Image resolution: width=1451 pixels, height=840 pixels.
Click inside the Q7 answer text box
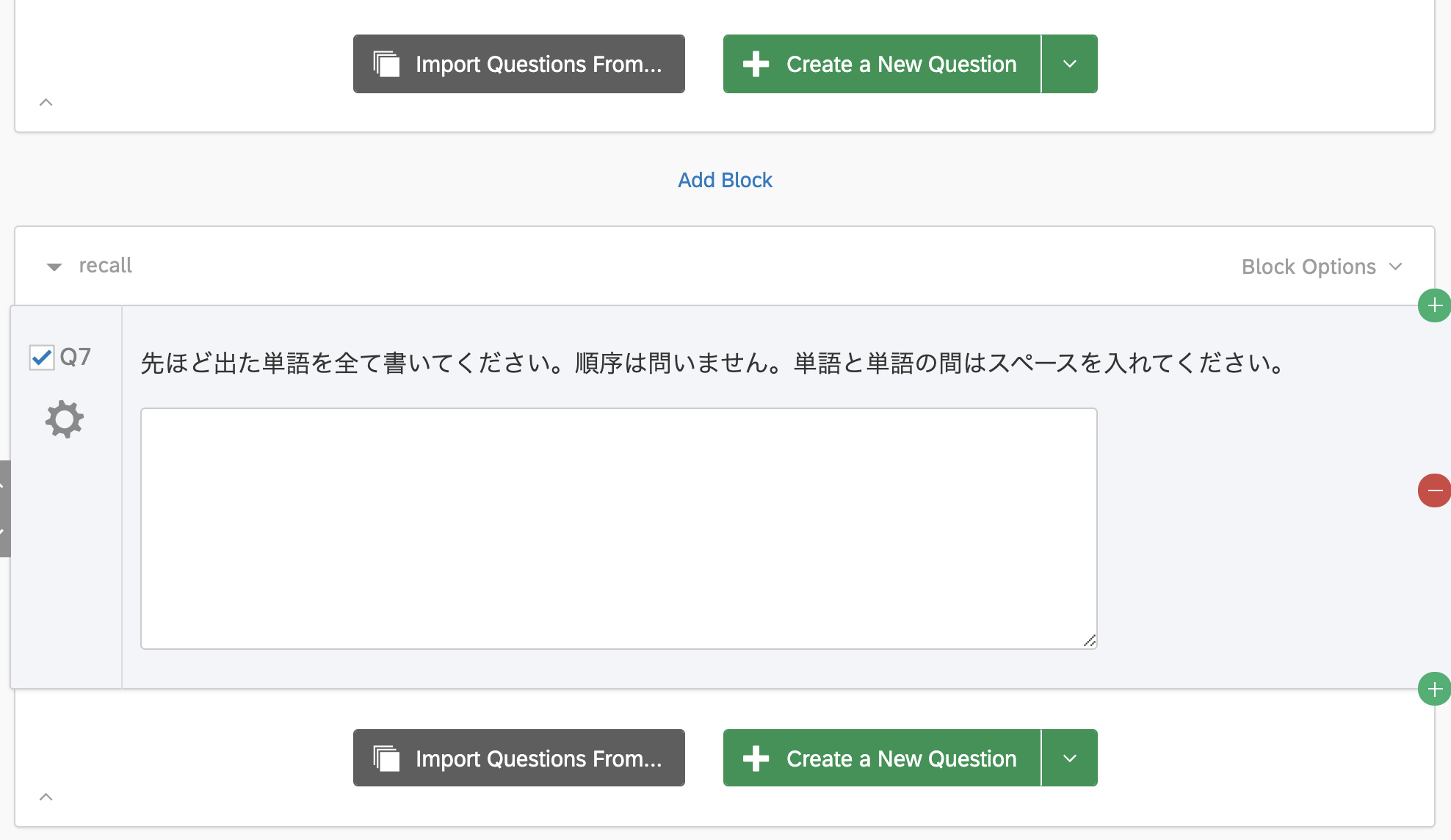618,529
